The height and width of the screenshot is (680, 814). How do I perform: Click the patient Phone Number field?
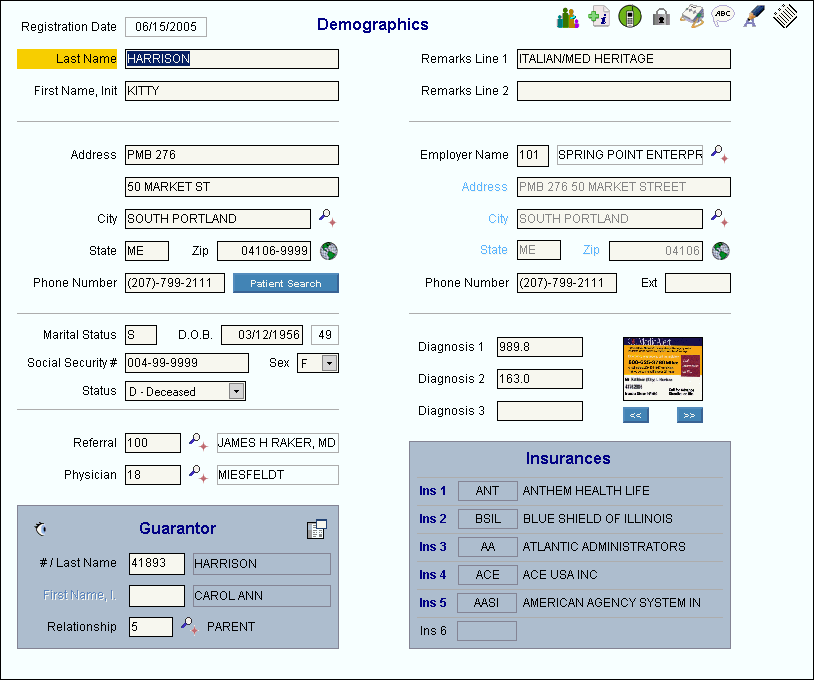click(x=175, y=283)
